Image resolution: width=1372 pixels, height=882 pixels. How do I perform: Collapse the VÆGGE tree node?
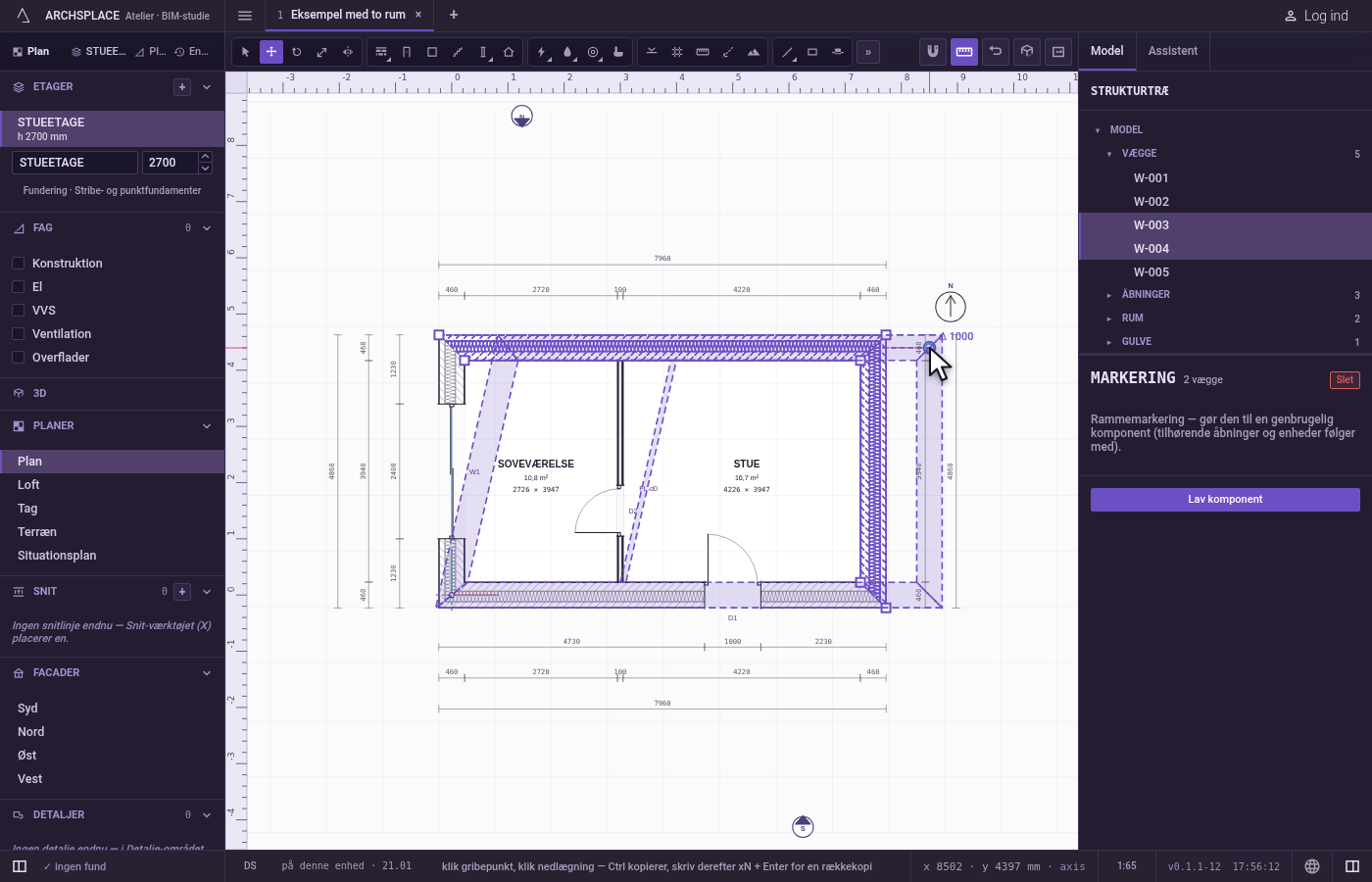tap(1109, 154)
